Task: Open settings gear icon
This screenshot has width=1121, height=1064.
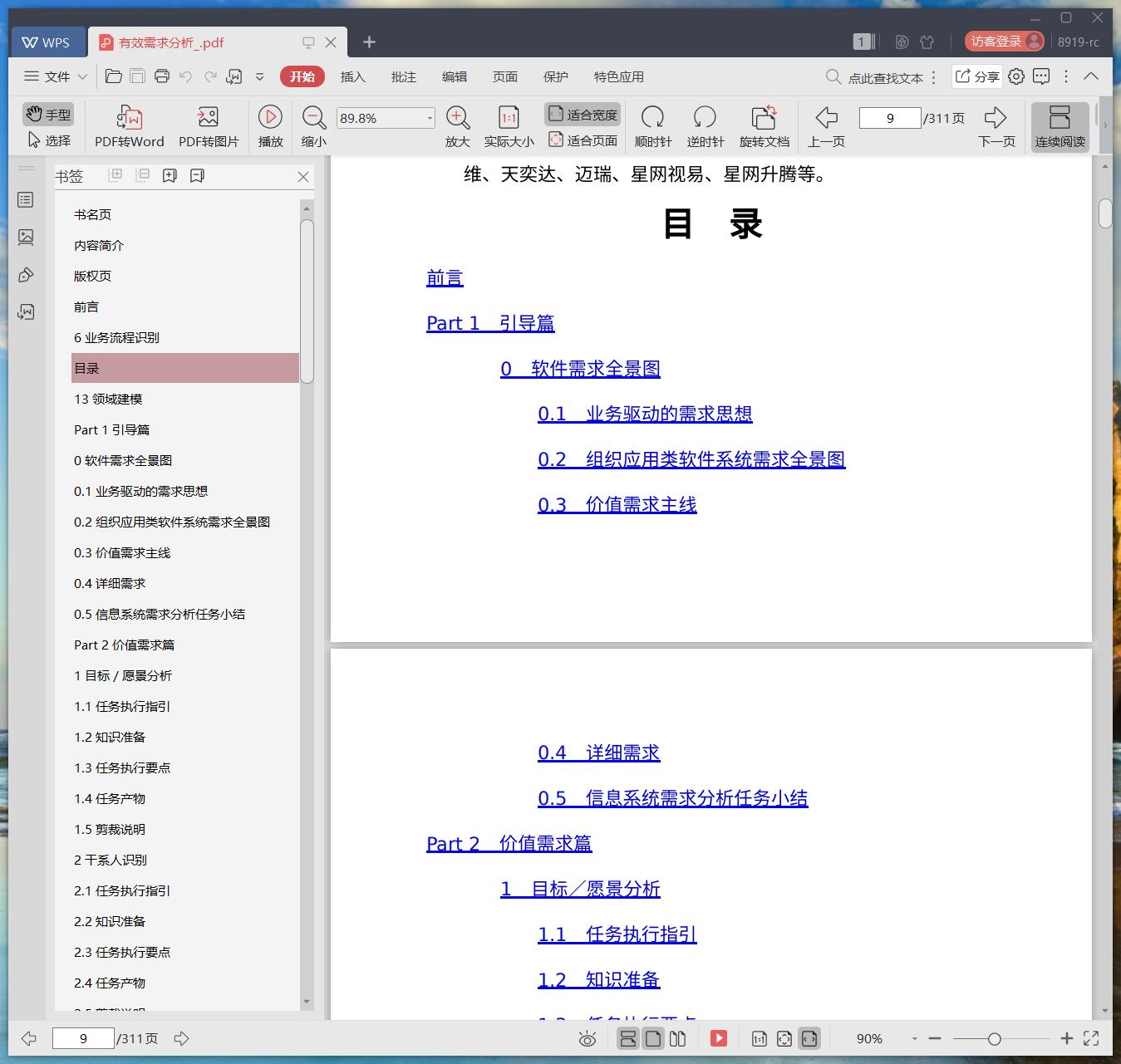Action: coord(1015,76)
